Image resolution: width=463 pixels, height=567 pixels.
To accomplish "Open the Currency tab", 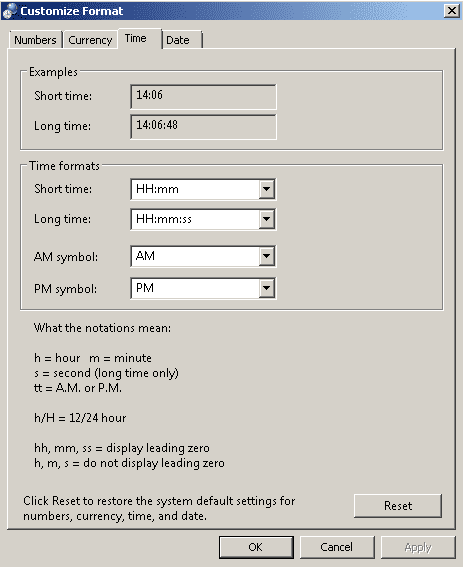I will [90, 40].
